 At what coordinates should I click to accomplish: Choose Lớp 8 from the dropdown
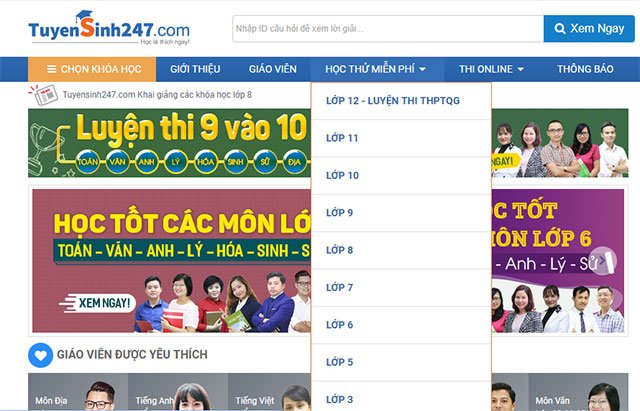(x=401, y=250)
